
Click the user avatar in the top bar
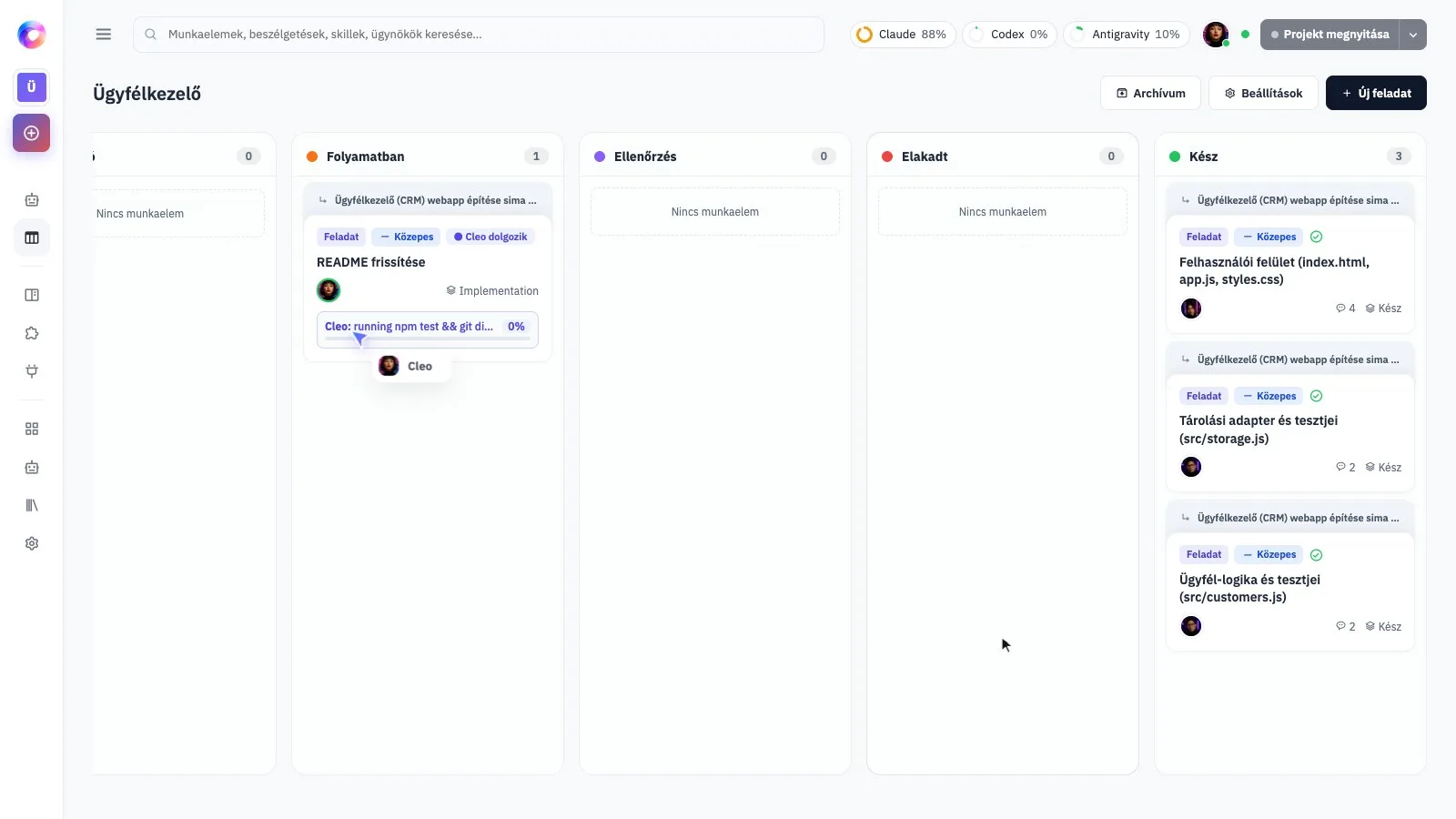1216,35
